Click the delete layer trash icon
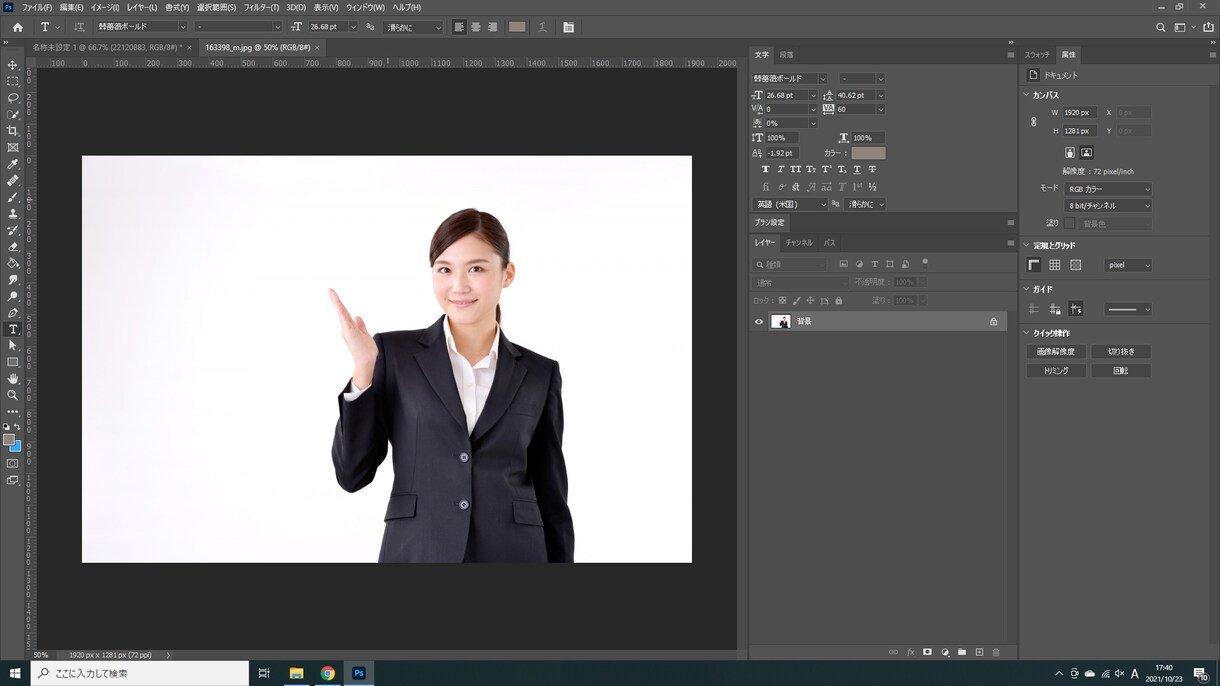Screen dimensions: 1220x686 996,652
